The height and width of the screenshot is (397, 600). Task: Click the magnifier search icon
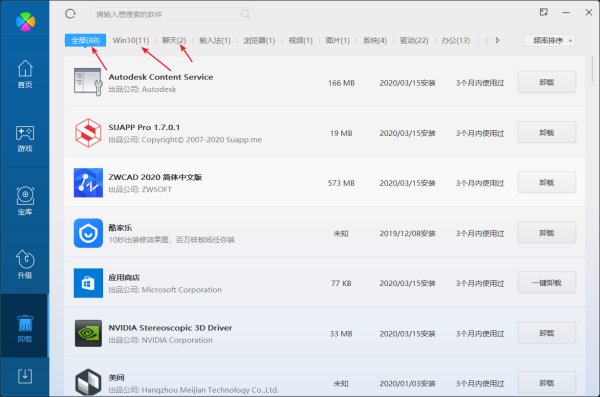(245, 14)
